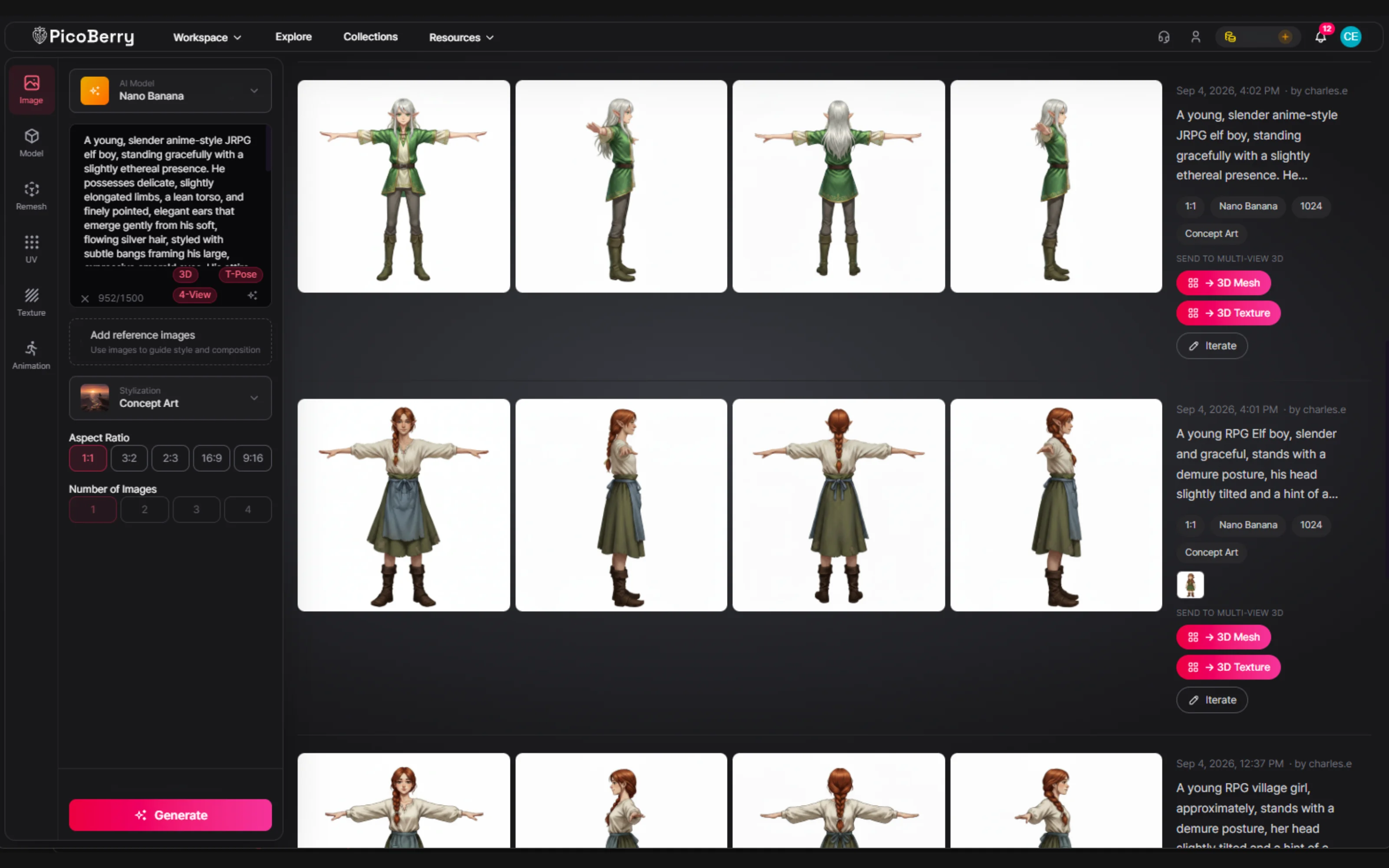Open notifications bell
This screenshot has width=1389, height=868.
(x=1321, y=37)
